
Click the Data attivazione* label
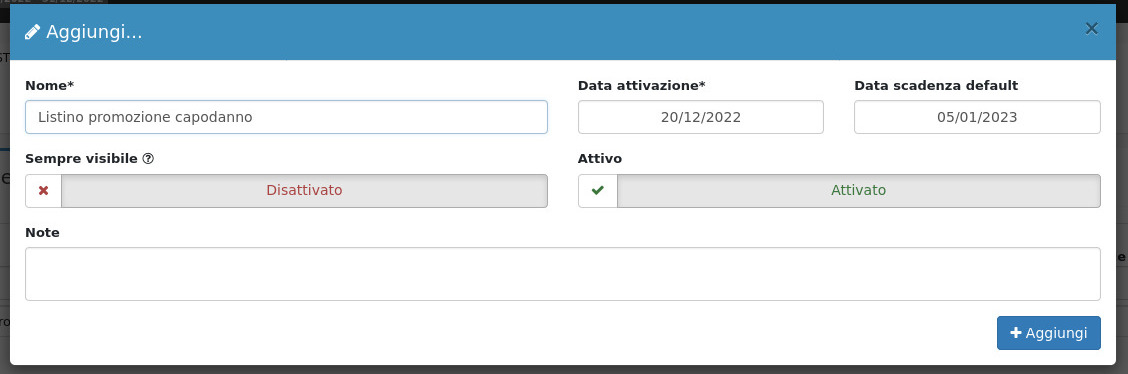(642, 86)
